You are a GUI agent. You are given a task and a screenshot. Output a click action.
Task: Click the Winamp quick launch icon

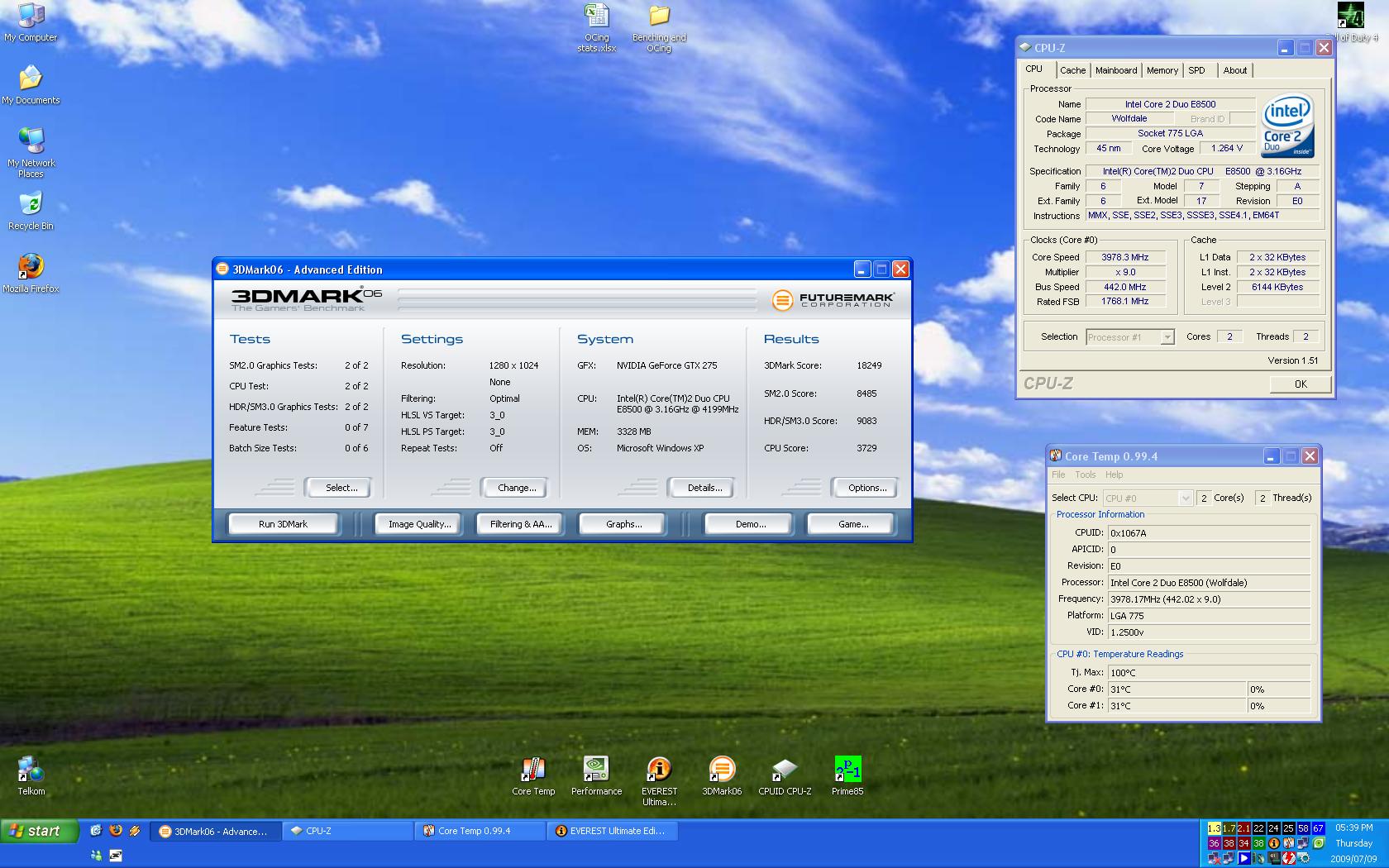click(x=135, y=830)
